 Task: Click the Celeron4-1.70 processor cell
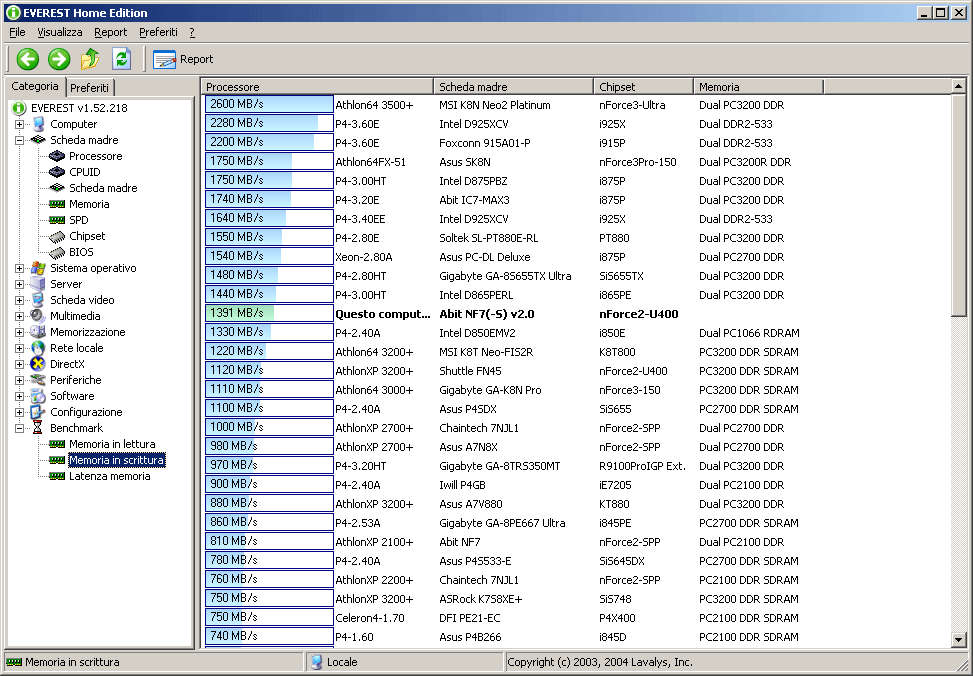point(370,618)
